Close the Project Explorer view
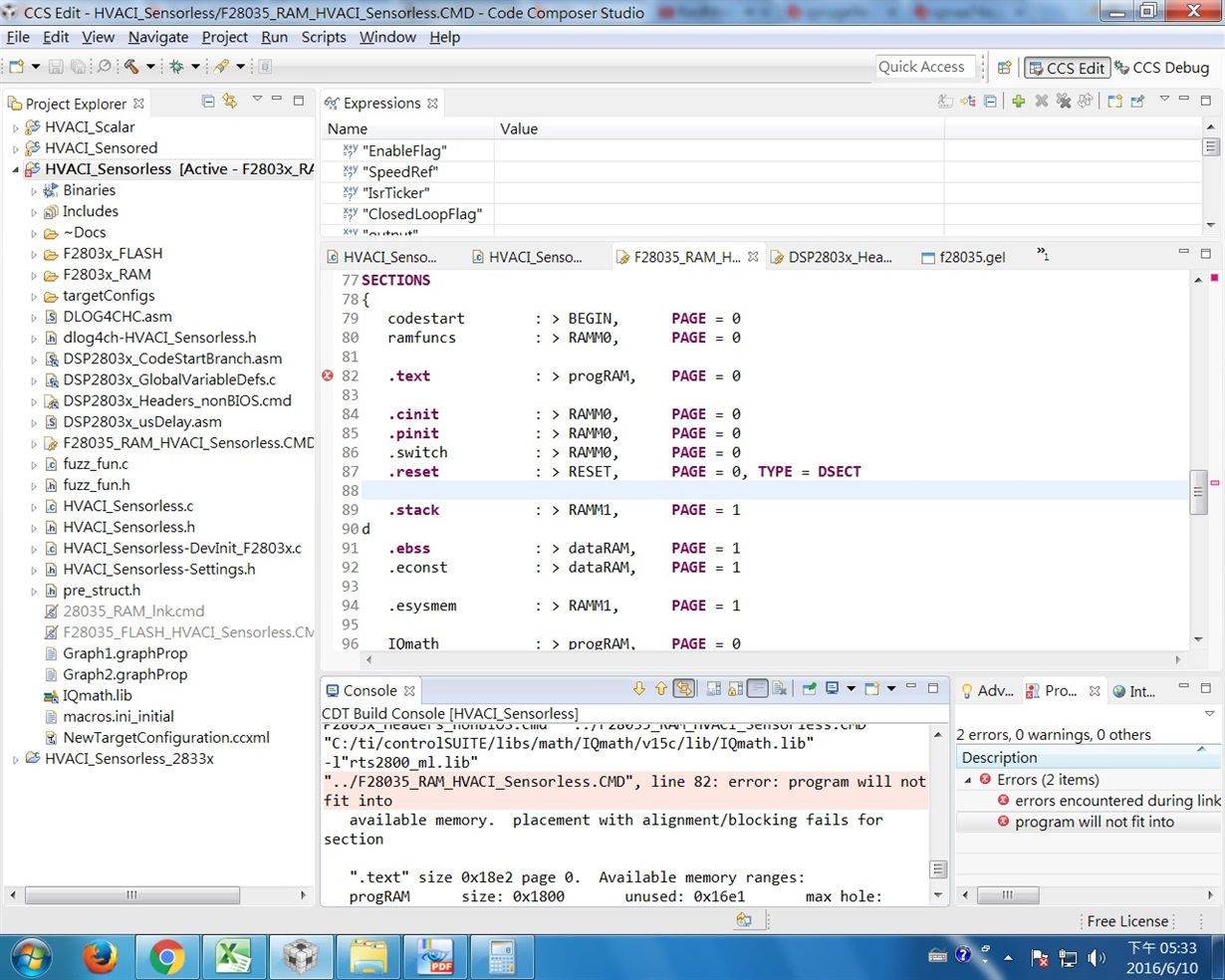Screen dimensions: 1225x980 tap(138, 104)
